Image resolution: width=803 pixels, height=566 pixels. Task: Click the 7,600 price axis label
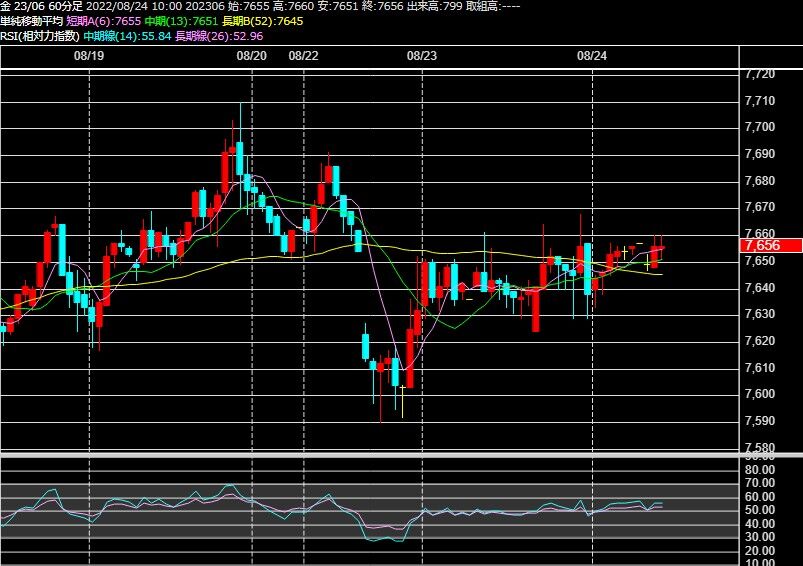click(x=760, y=394)
